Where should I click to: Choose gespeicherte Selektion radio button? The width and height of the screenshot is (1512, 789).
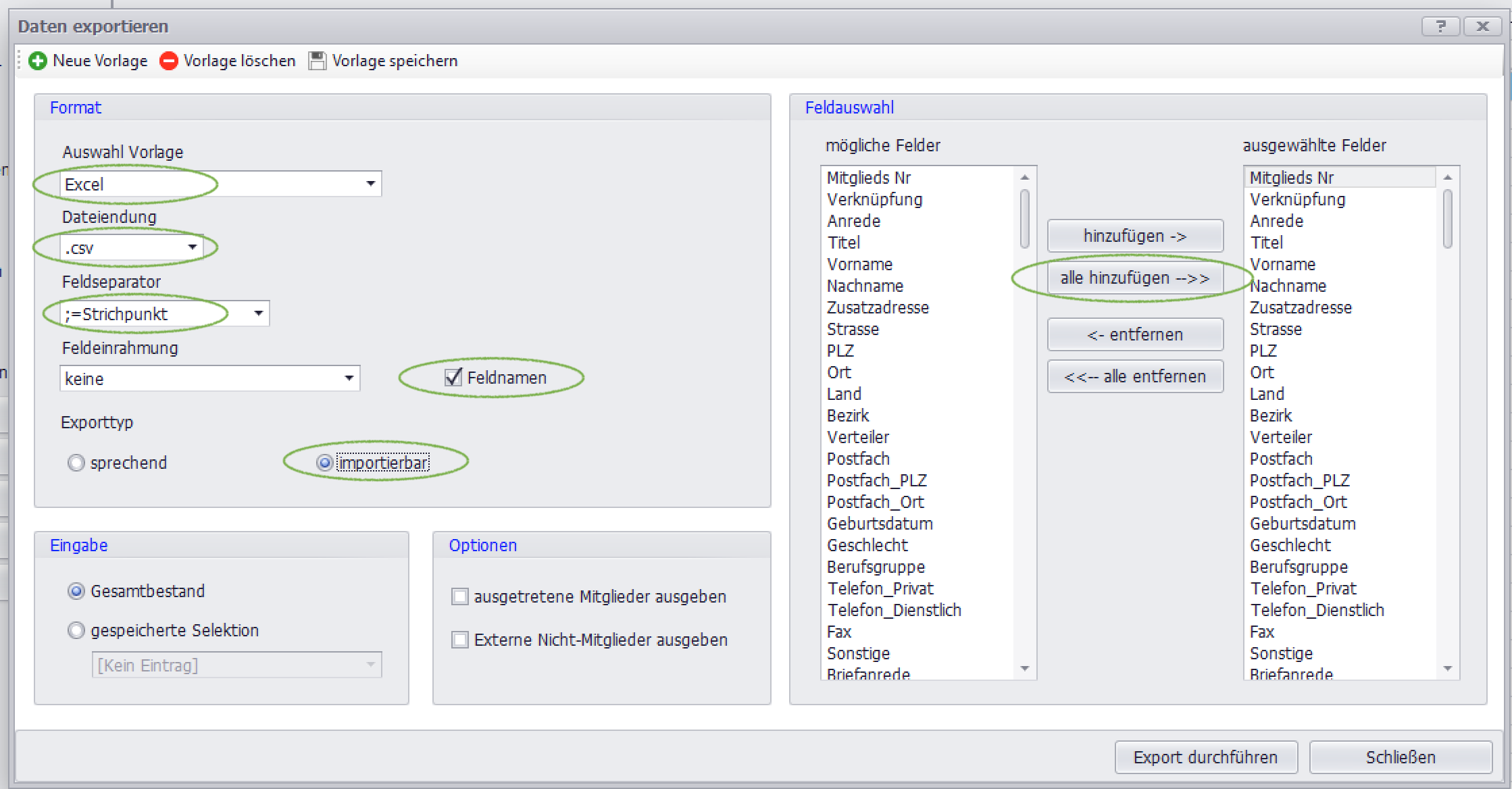click(76, 630)
